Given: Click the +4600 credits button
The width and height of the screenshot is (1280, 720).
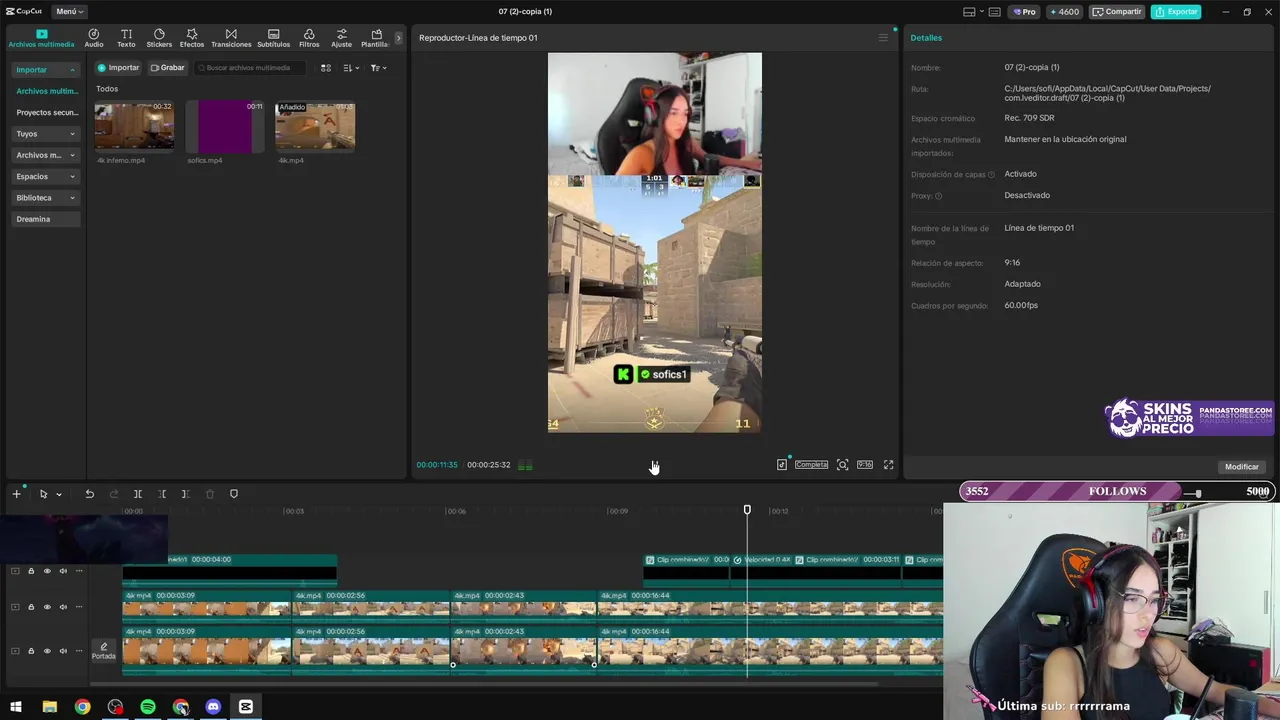Looking at the screenshot, I should (1064, 12).
